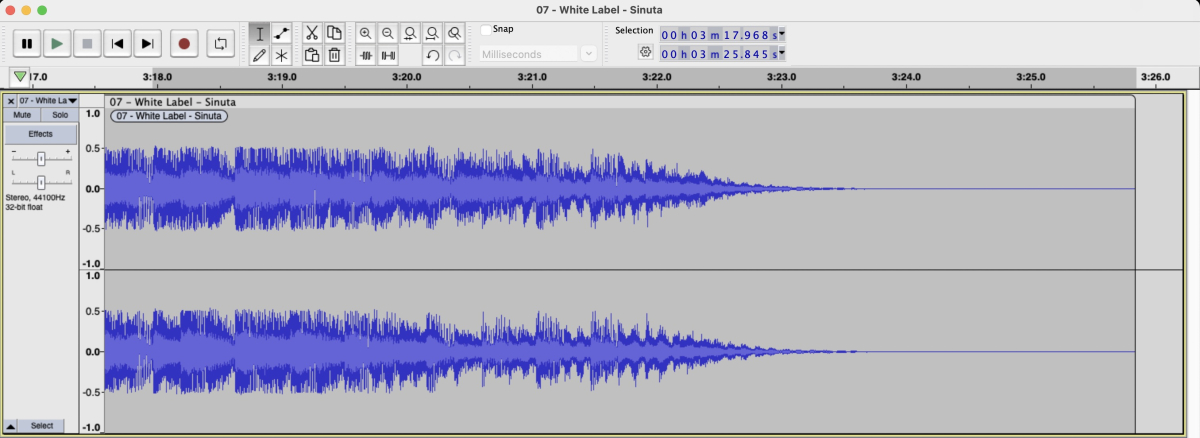
Task: Open the end time format dropdown arrow
Action: [781, 54]
